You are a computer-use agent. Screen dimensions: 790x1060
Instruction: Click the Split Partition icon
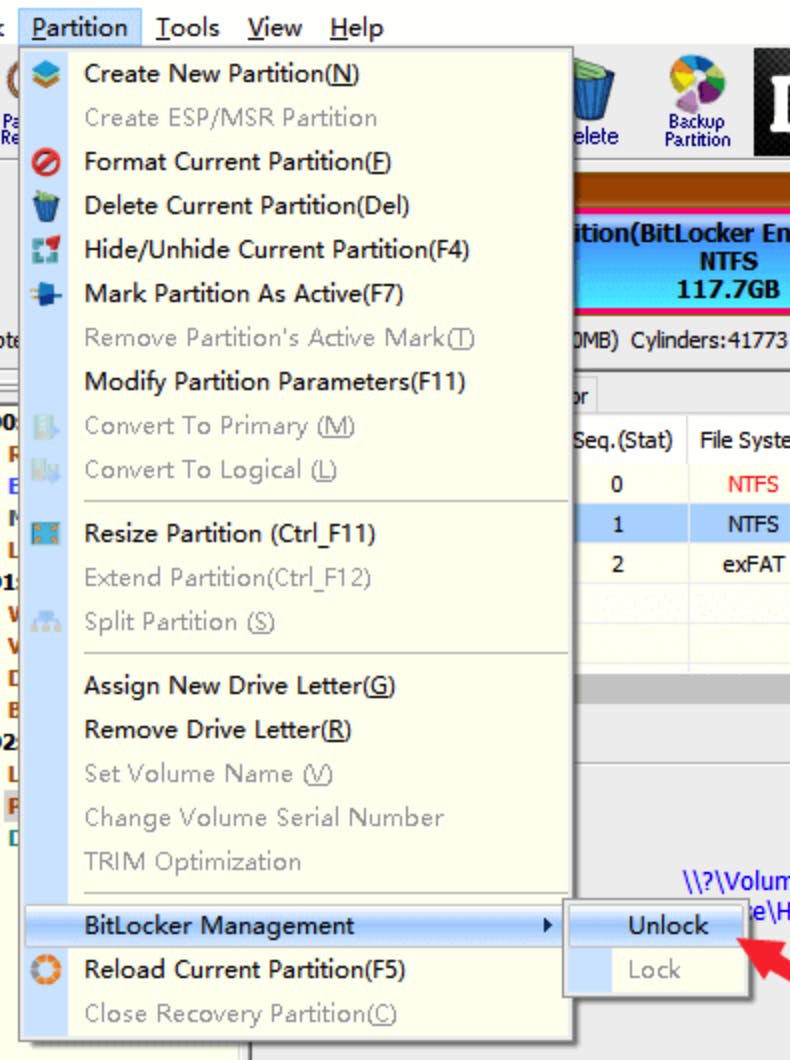46,621
